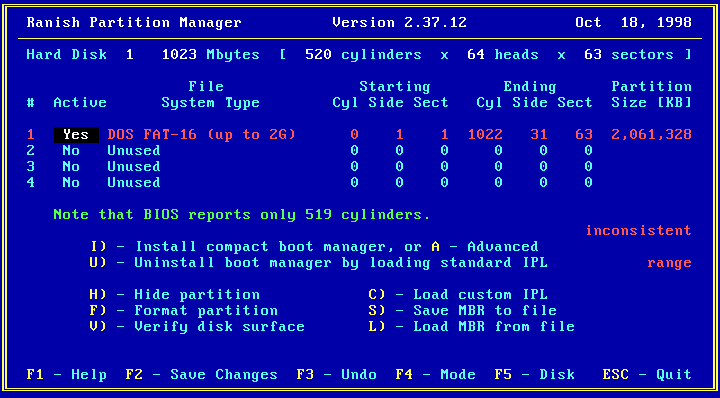Select 'Unused' type in partition row 3
This screenshot has height=398, width=720.
coord(134,167)
